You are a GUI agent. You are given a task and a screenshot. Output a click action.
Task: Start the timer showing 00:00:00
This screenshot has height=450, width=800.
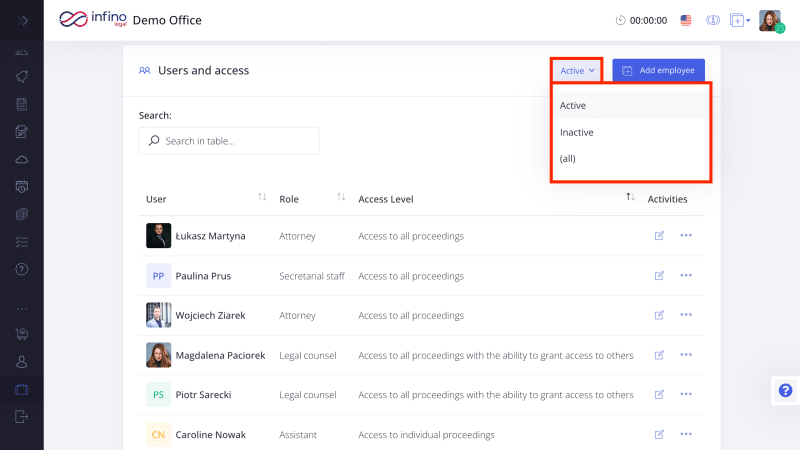click(x=642, y=20)
